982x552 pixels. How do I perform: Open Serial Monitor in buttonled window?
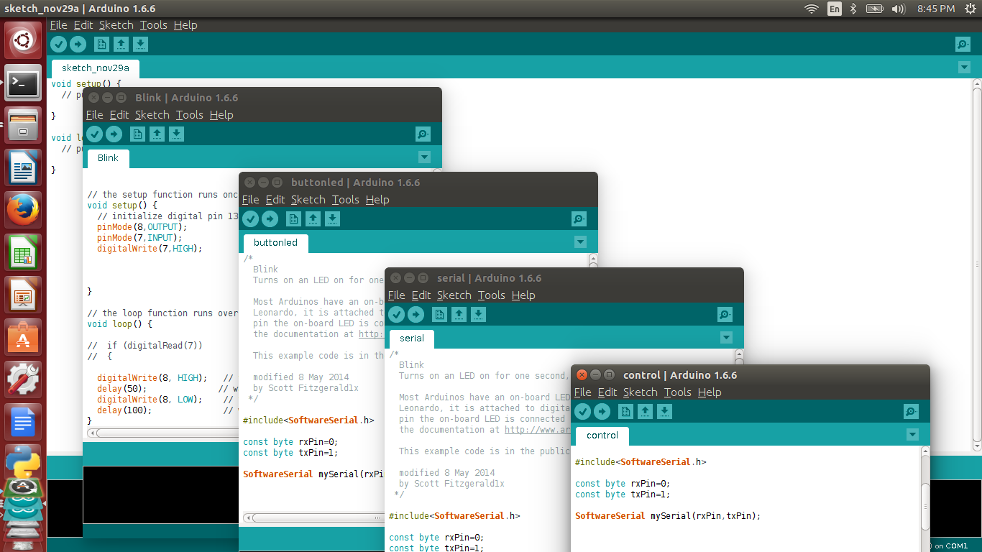tap(579, 219)
